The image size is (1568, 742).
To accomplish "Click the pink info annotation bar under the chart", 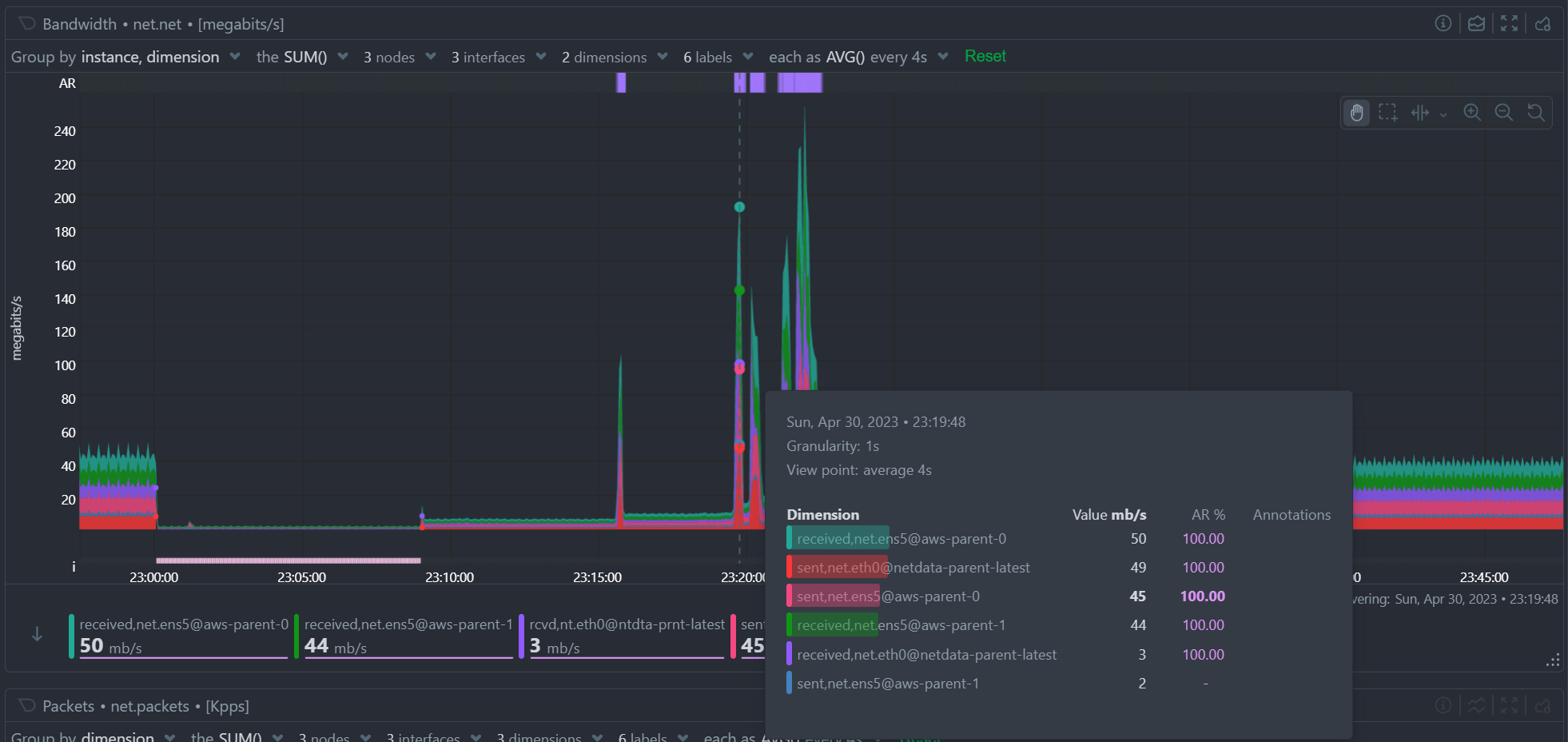I will (x=288, y=560).
